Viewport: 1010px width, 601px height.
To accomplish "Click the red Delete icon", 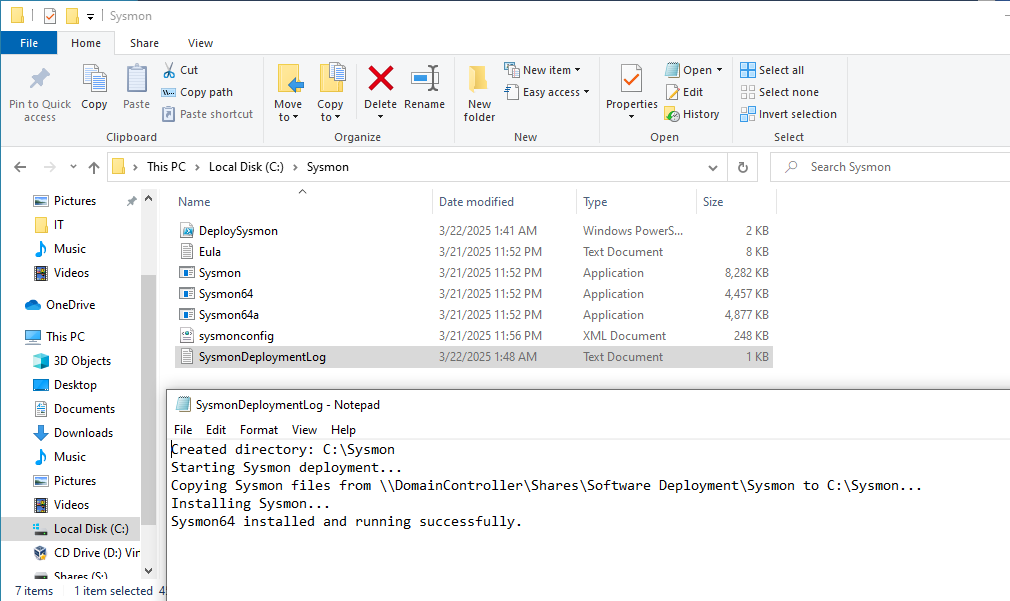I will (380, 80).
